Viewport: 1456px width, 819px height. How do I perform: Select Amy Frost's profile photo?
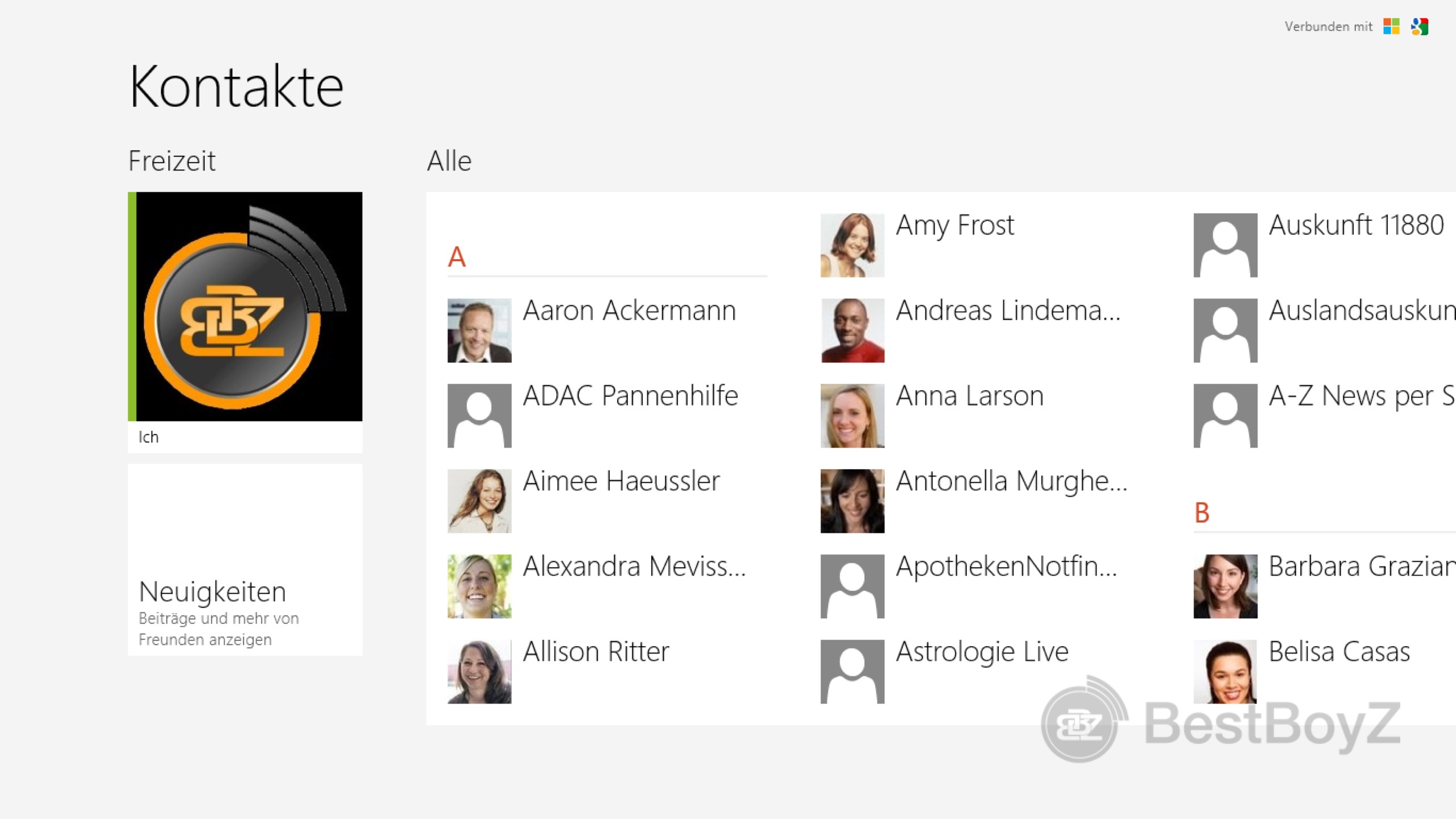tap(852, 245)
